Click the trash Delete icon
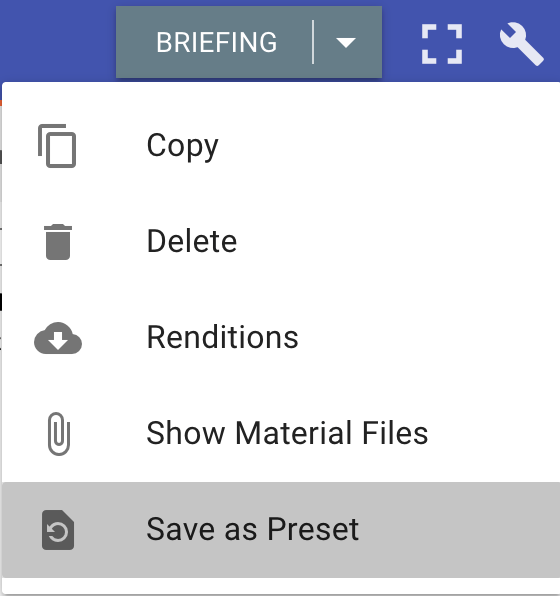560x596 pixels. [x=58, y=242]
